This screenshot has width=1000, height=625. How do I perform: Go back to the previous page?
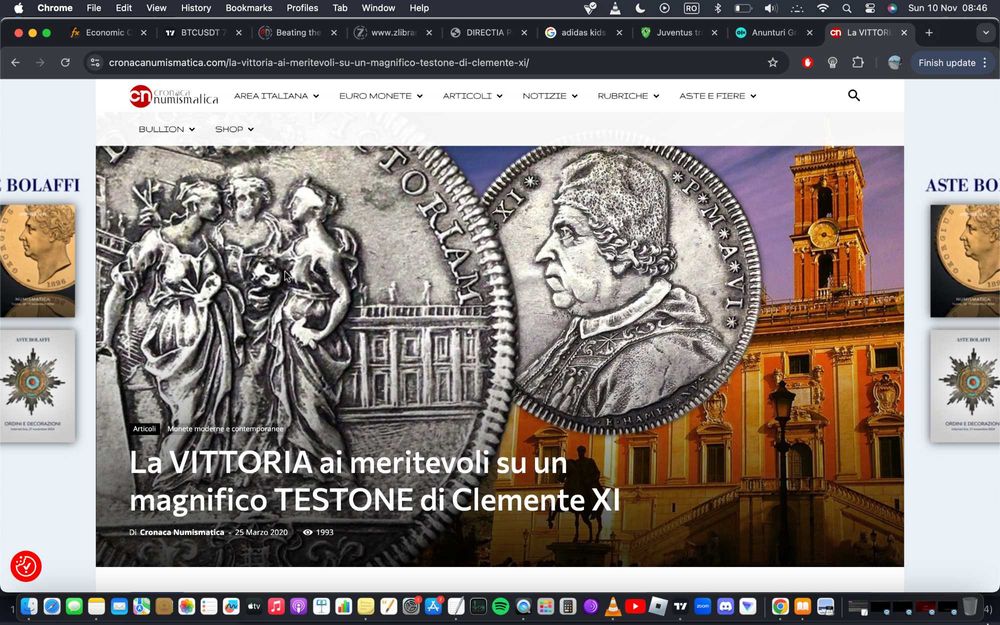[15, 62]
